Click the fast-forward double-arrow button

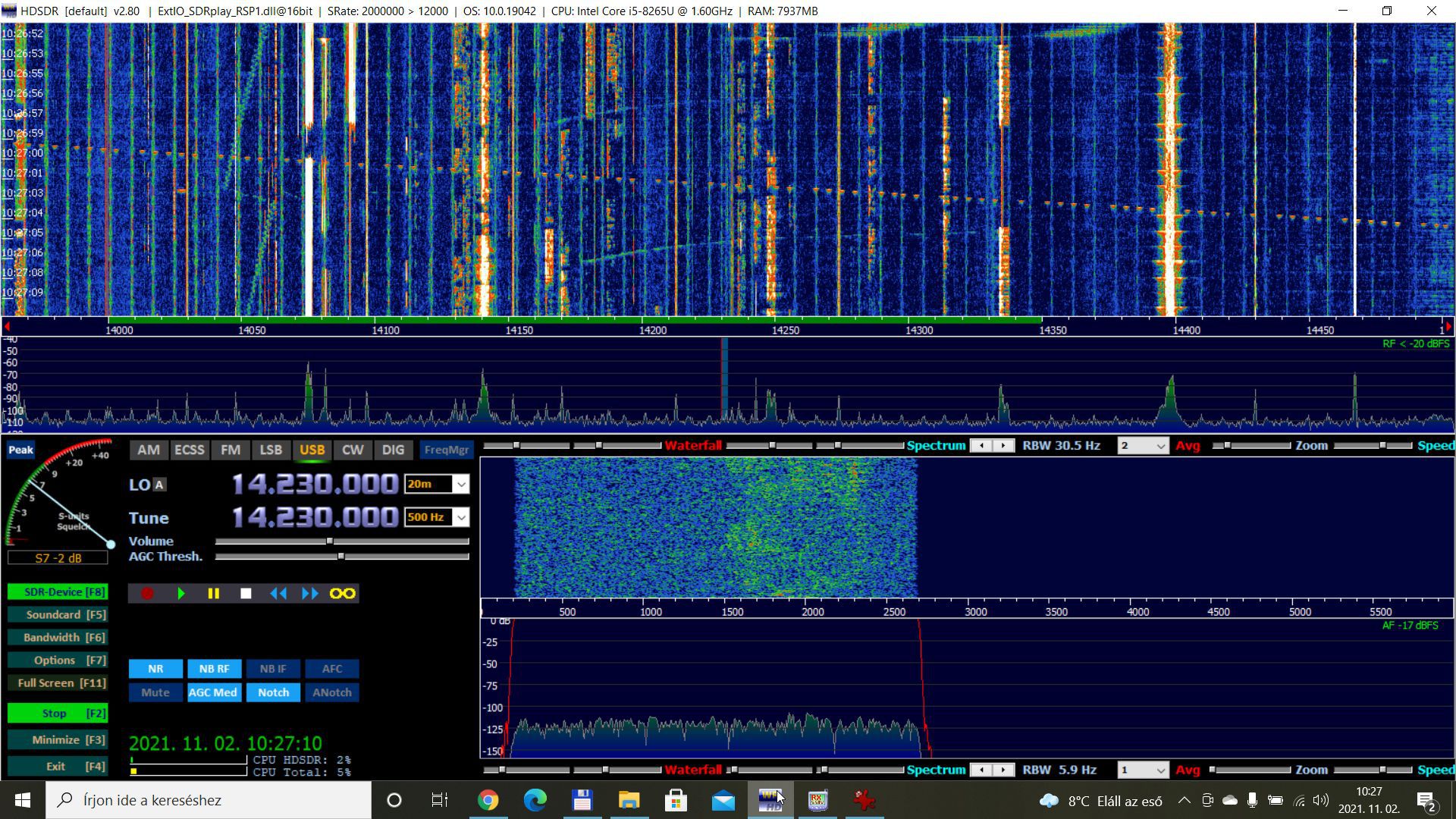coord(310,594)
